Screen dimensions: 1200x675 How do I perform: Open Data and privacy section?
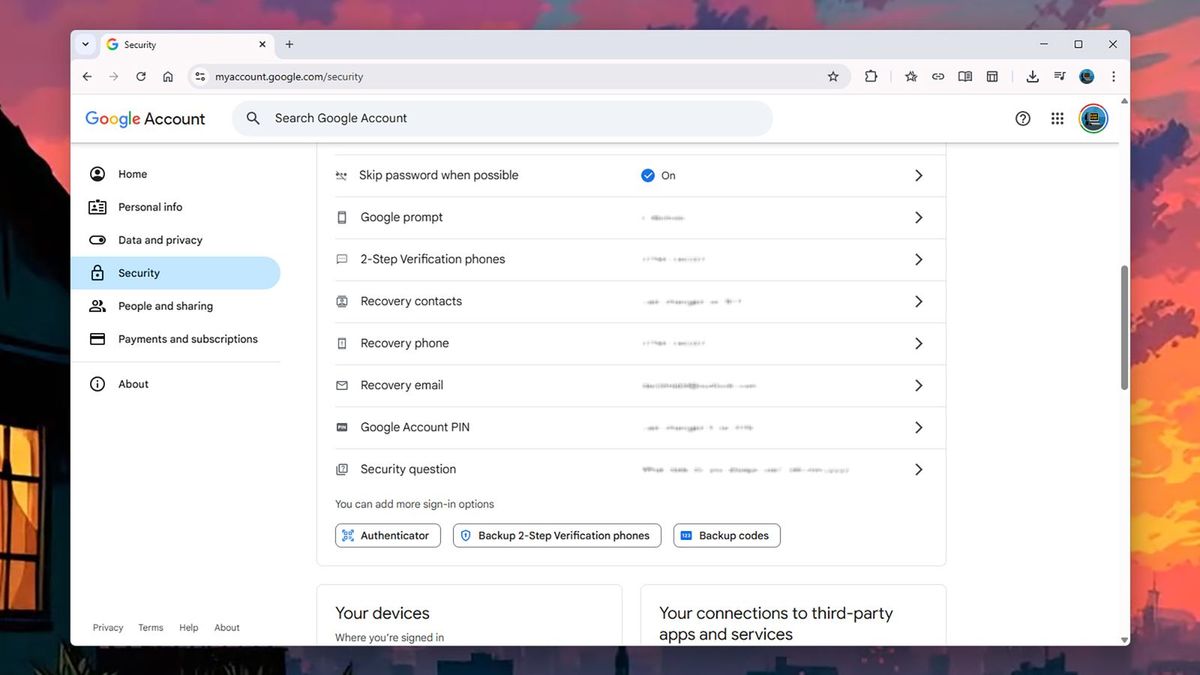[x=176, y=240]
